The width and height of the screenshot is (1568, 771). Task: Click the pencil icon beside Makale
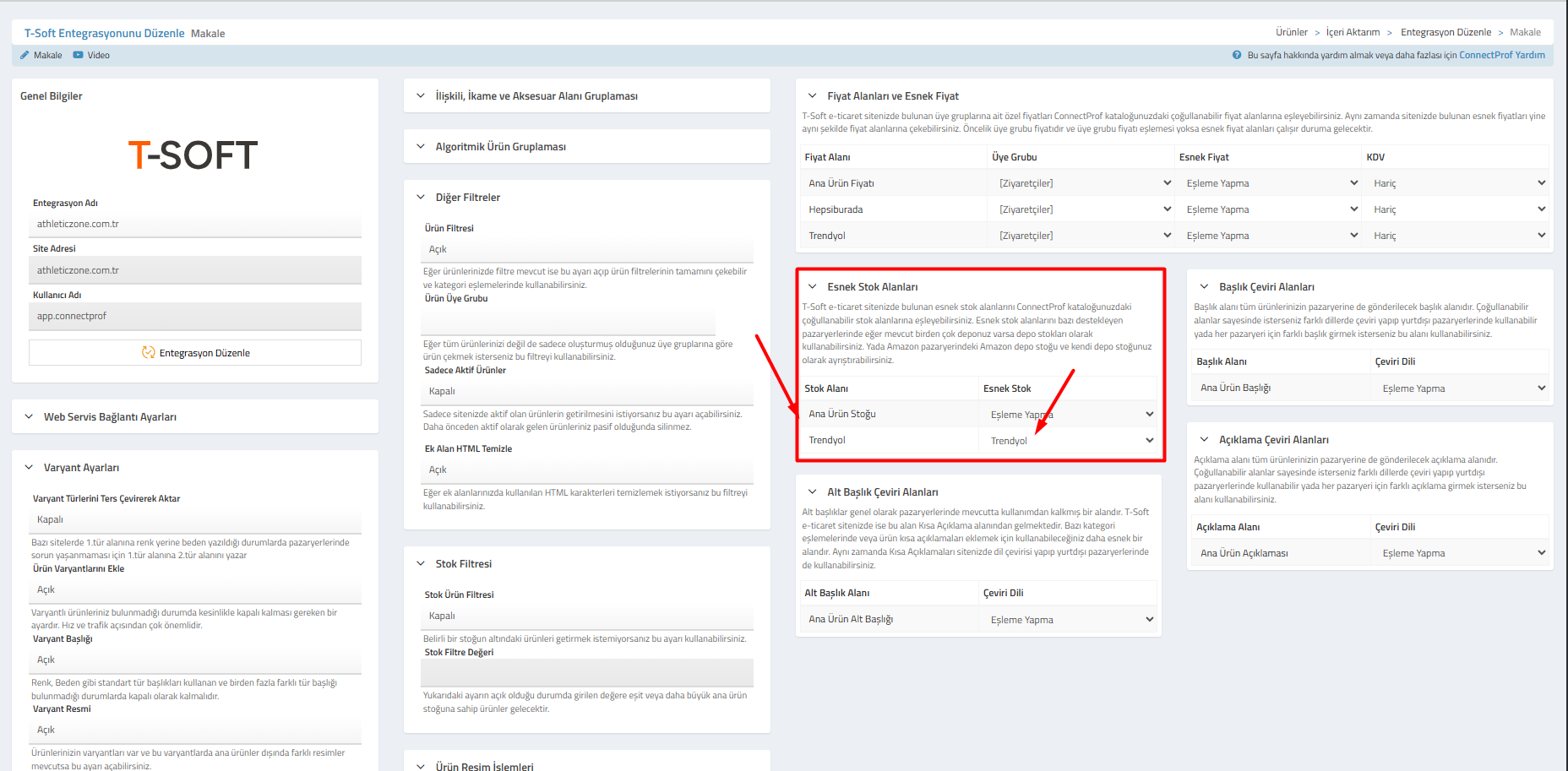tap(24, 55)
